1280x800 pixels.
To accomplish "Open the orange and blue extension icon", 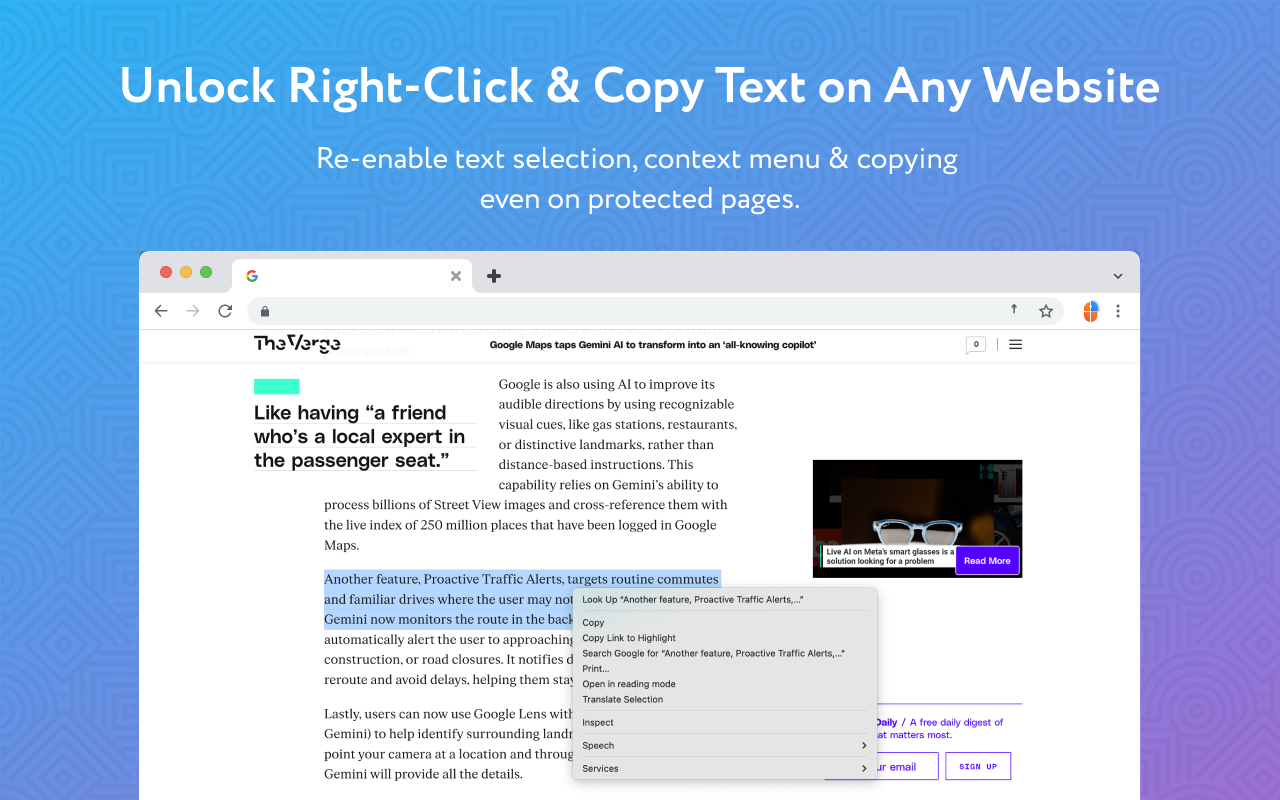I will (1091, 311).
